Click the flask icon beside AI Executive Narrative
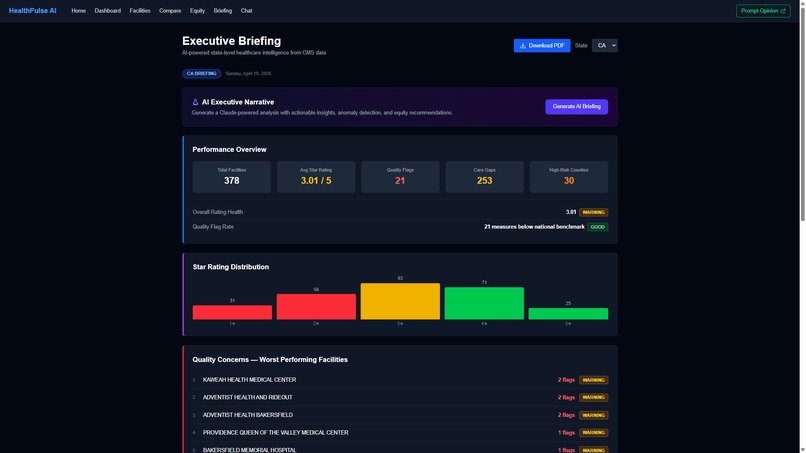Image resolution: width=806 pixels, height=453 pixels. [195, 102]
